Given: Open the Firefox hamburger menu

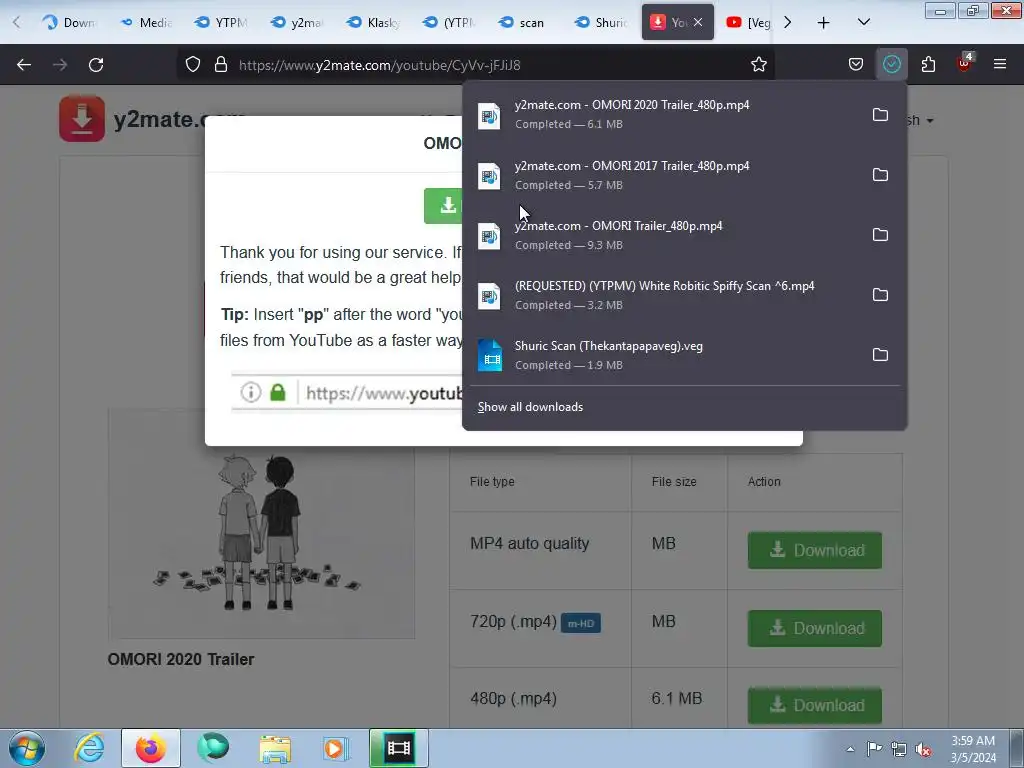Looking at the screenshot, I should coord(999,64).
